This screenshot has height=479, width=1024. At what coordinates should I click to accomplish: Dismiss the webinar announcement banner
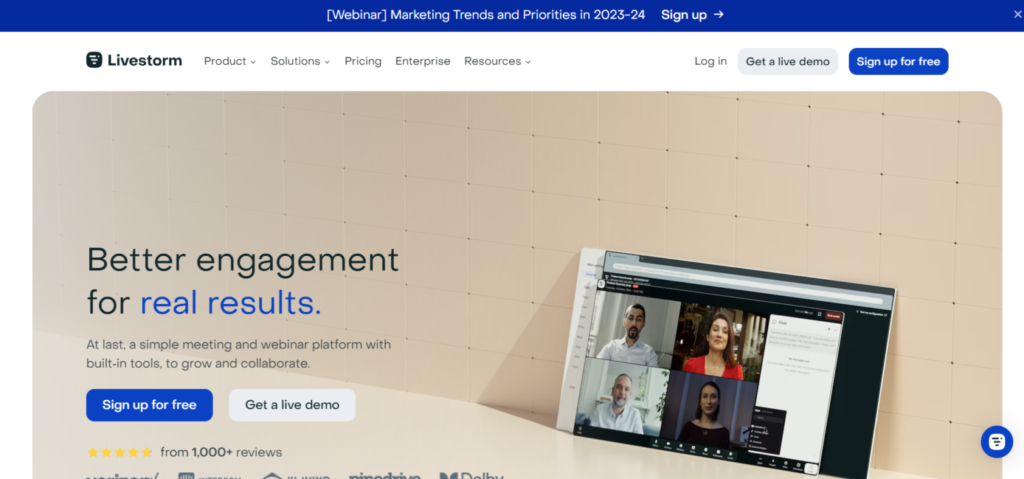(1017, 14)
